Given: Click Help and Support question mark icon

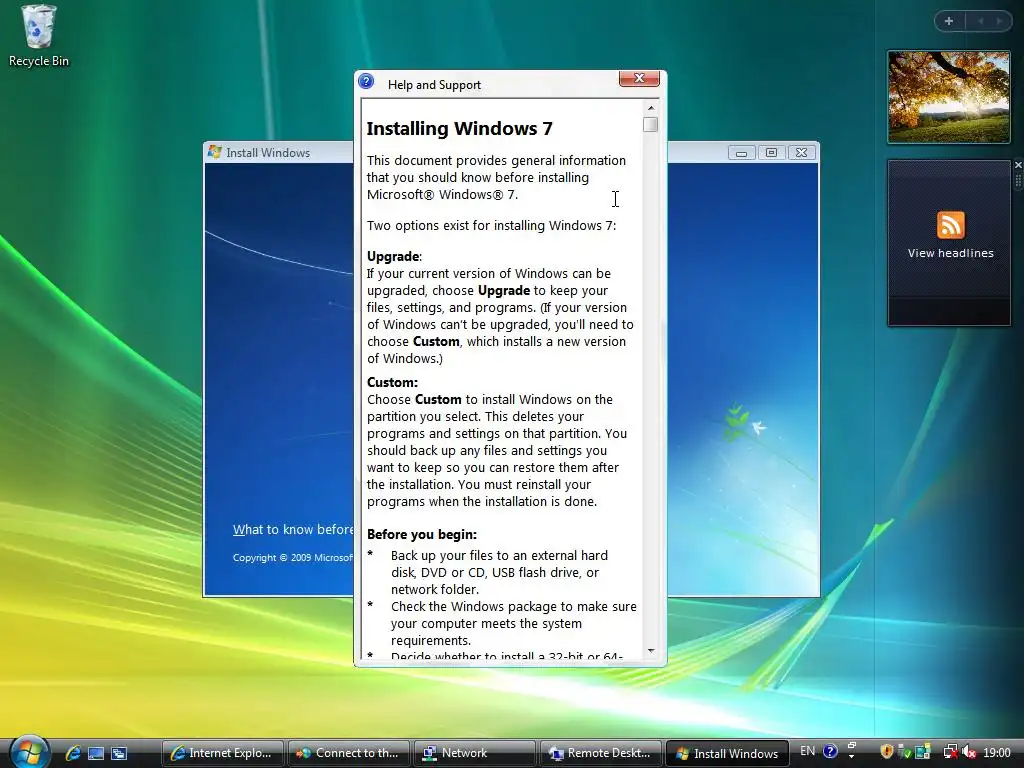Looking at the screenshot, I should (366, 82).
